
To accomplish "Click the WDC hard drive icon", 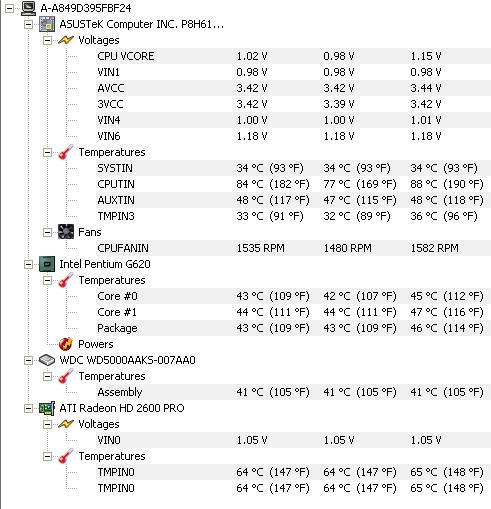I will 47,360.
